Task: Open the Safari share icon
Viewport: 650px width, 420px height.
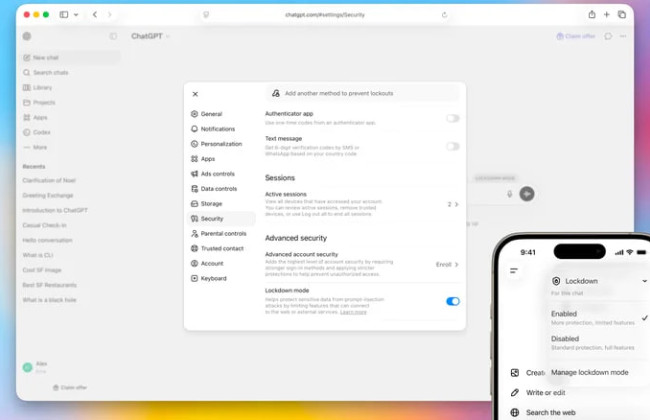Action: pyautogui.click(x=592, y=15)
